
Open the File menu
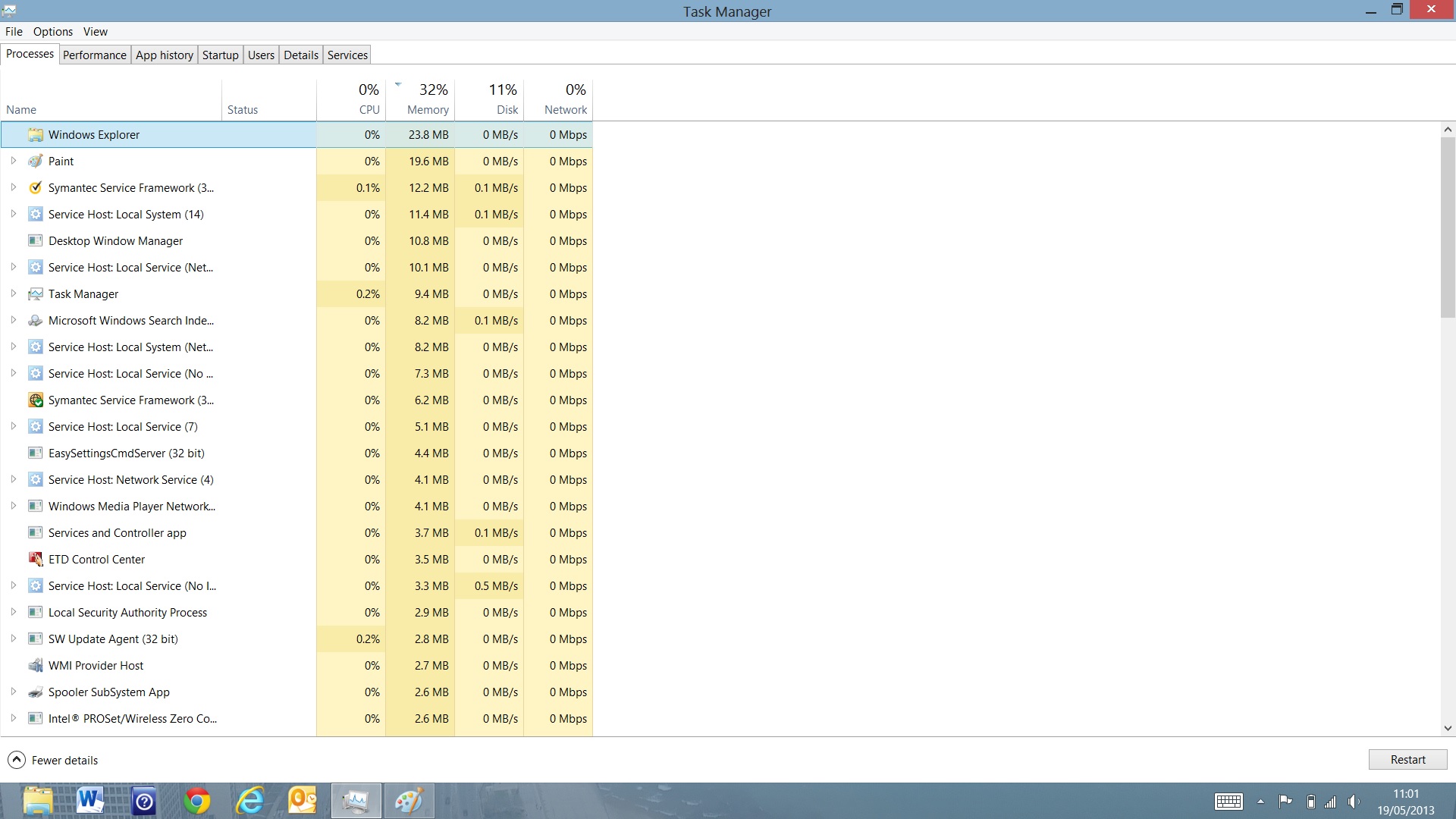tap(14, 32)
